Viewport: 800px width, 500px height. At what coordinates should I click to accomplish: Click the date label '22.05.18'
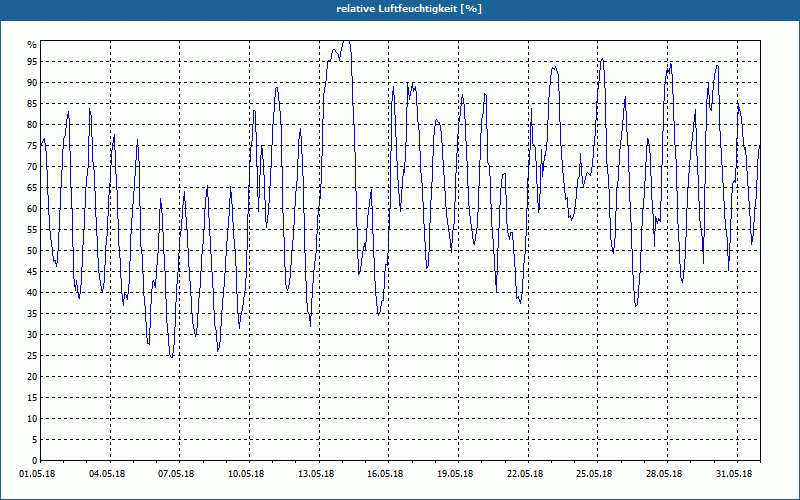pos(526,474)
